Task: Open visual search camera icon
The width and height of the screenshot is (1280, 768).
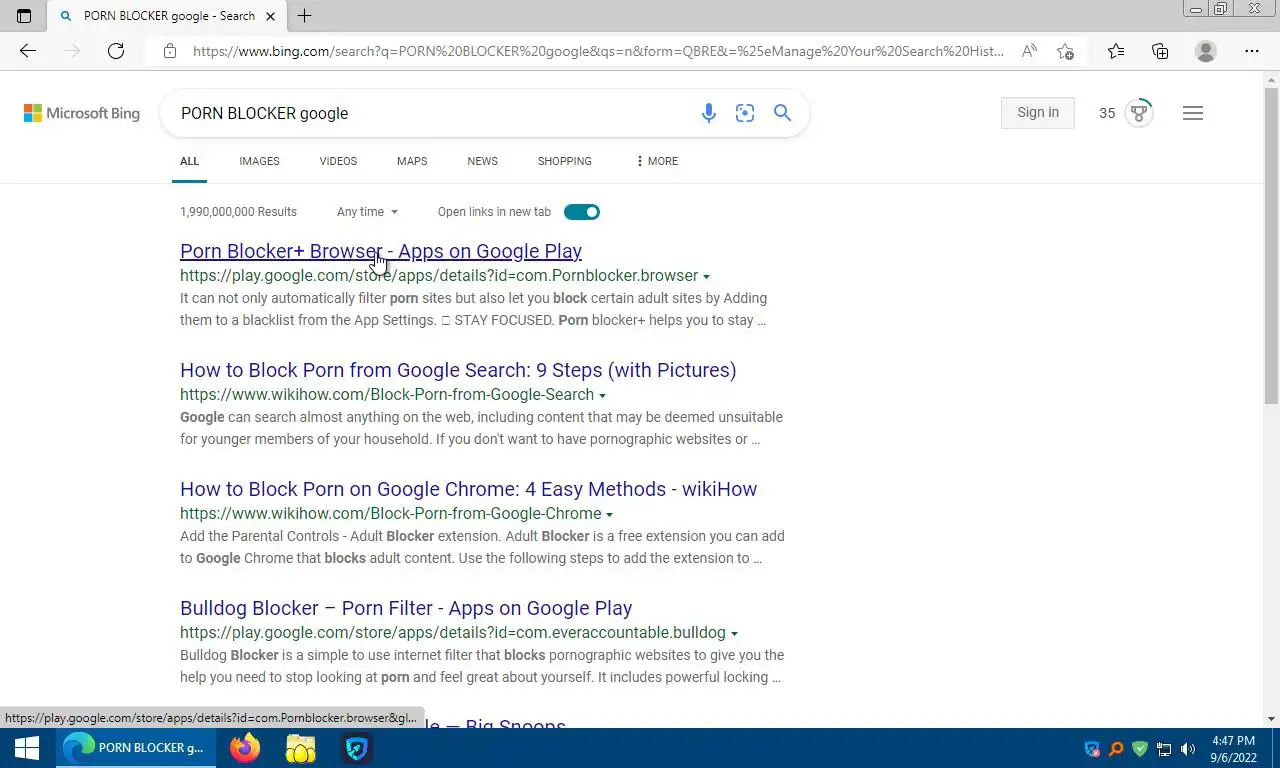Action: click(745, 113)
